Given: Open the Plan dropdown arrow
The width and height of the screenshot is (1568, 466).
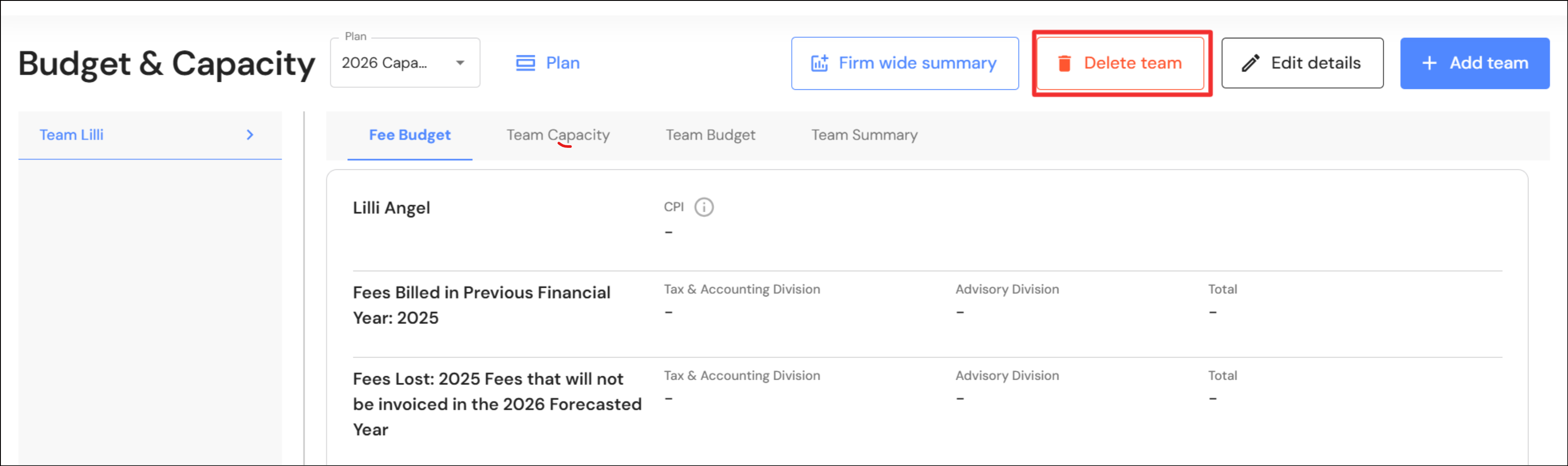Looking at the screenshot, I should tap(460, 63).
